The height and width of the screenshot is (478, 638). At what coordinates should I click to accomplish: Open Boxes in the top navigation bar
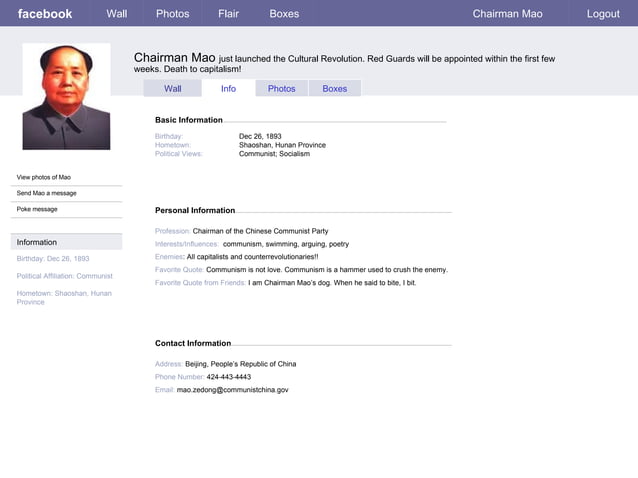[284, 14]
